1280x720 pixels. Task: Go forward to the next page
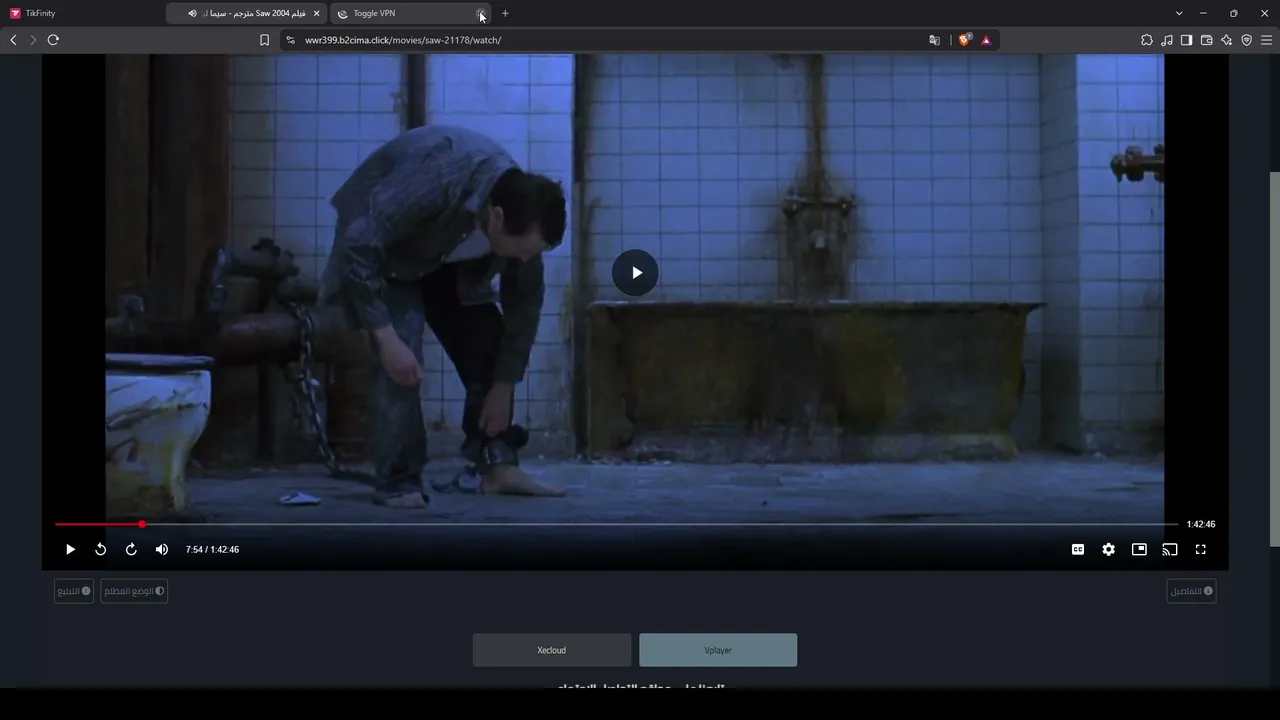coord(33,40)
